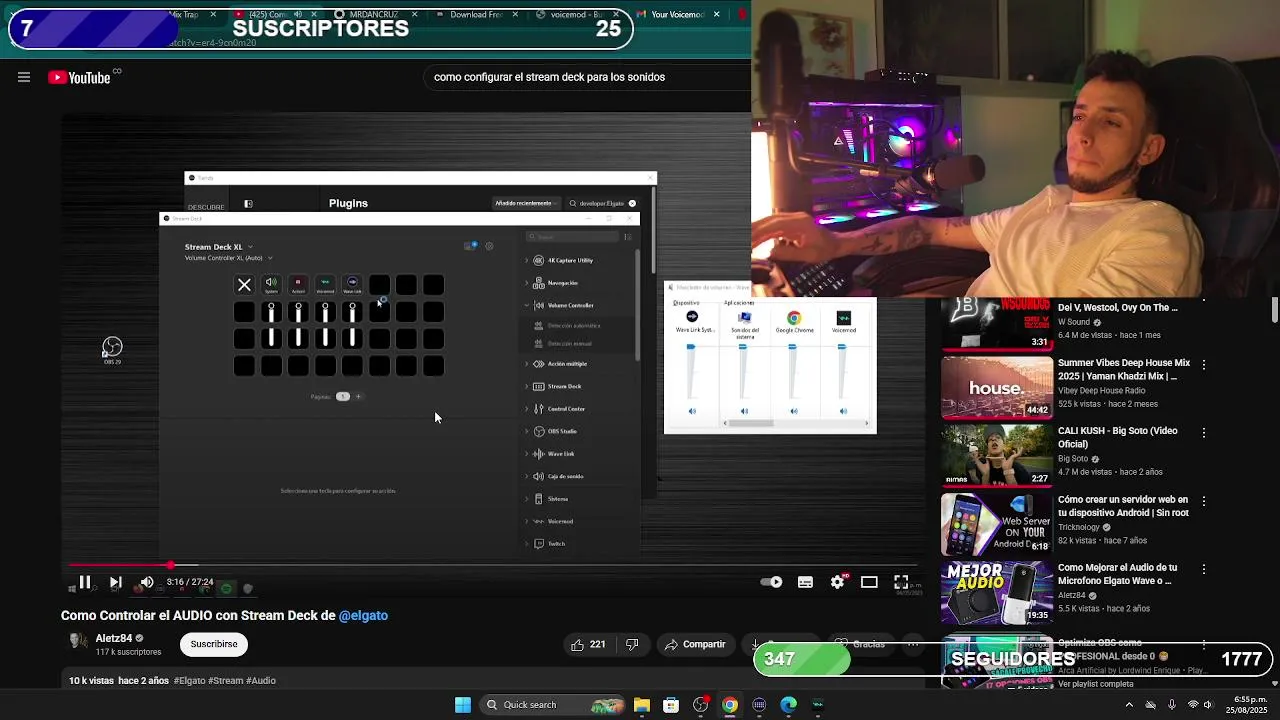Screen dimensions: 1280x720
Task: Open the Aletz84 channel name link
Action: click(x=114, y=638)
